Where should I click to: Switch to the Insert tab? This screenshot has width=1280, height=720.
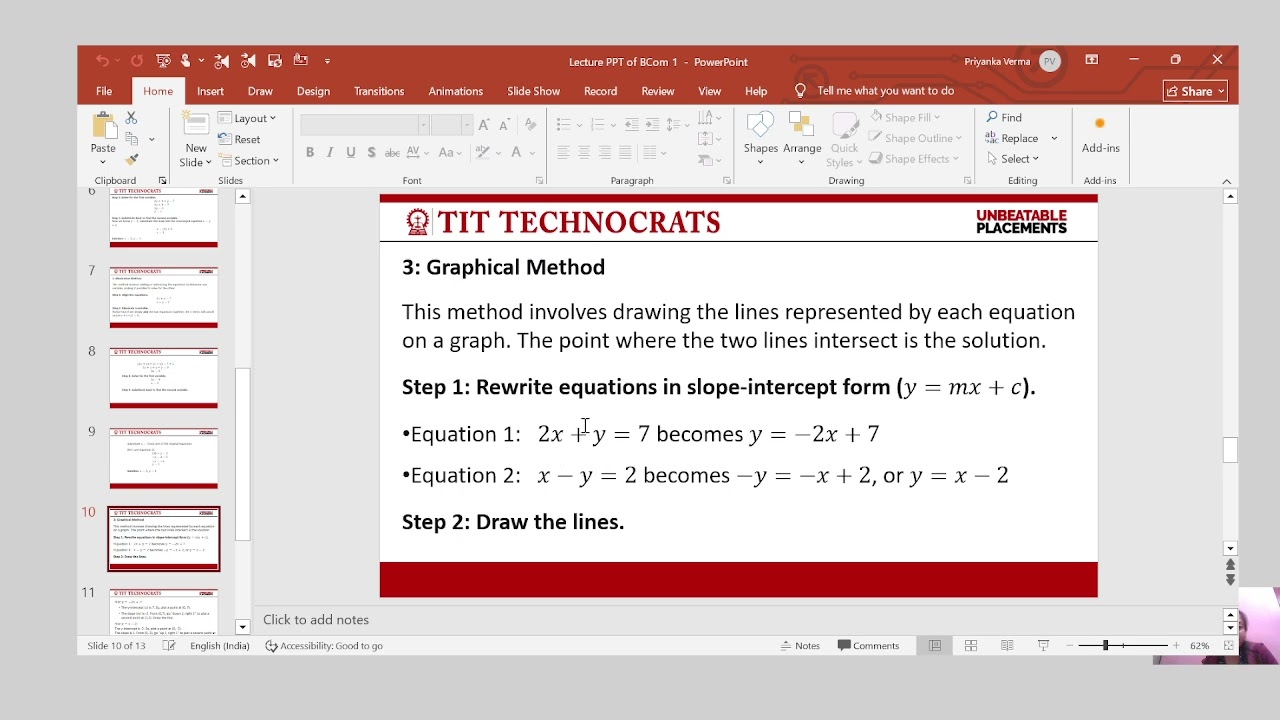click(210, 91)
